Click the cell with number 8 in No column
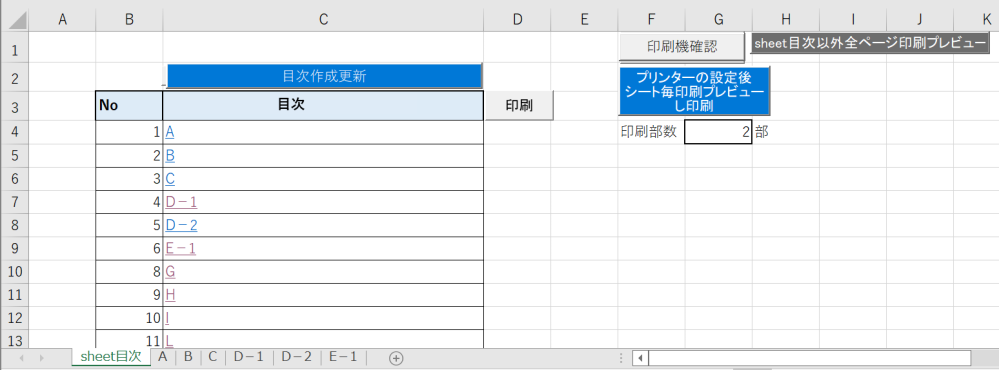Viewport: 999px width, 370px height. point(129,272)
